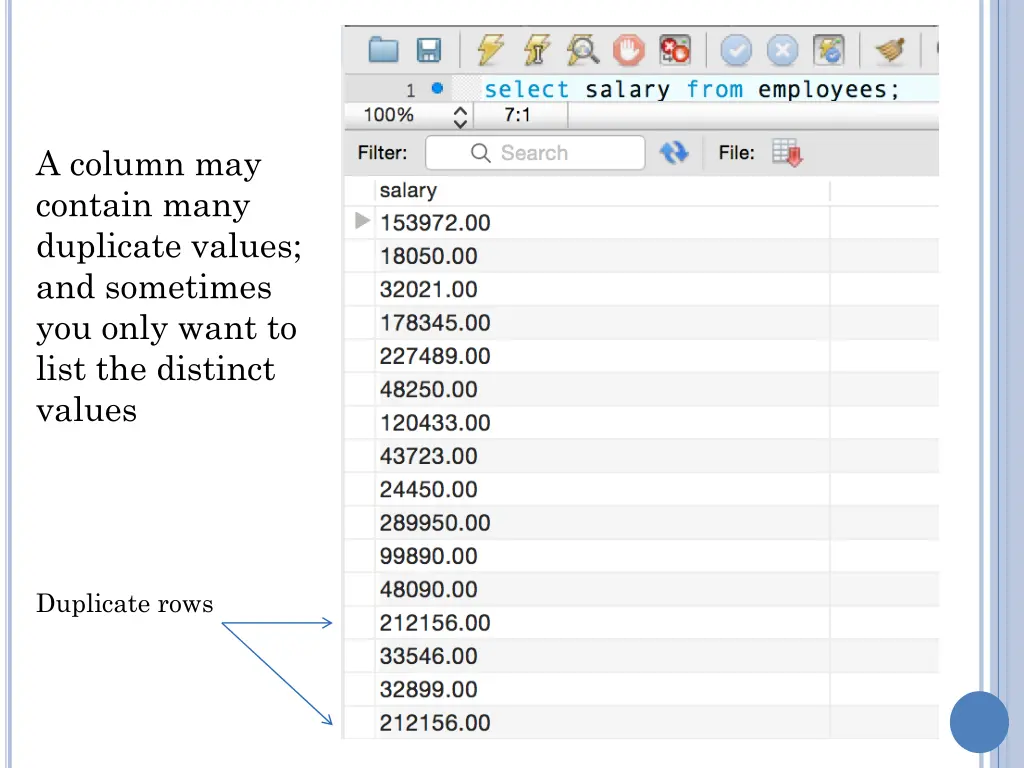The width and height of the screenshot is (1024, 768).
Task: Select the cell 99890.00
Action: point(603,556)
